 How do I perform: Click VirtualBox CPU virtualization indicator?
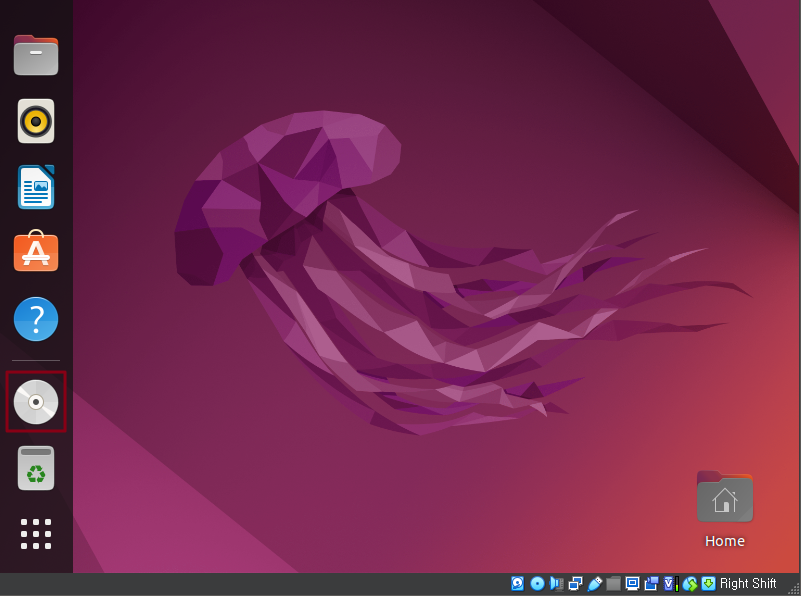[671, 583]
